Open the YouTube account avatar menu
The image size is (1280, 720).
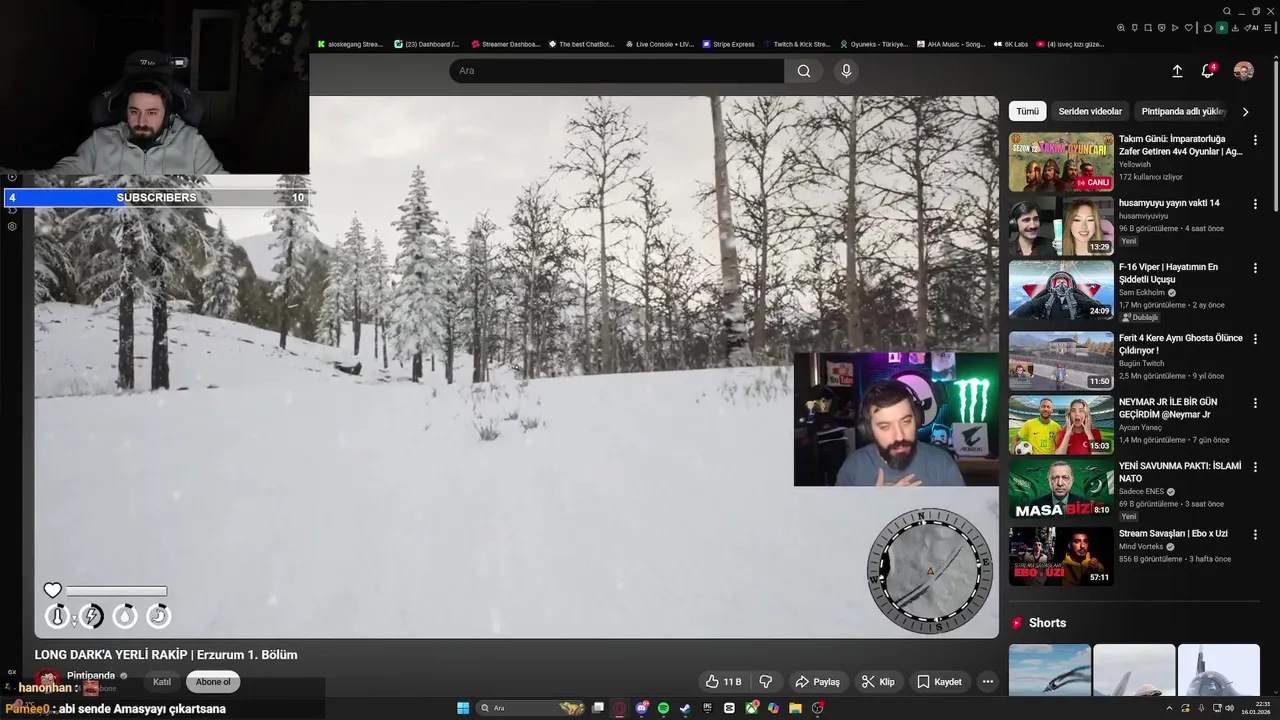(x=1244, y=71)
